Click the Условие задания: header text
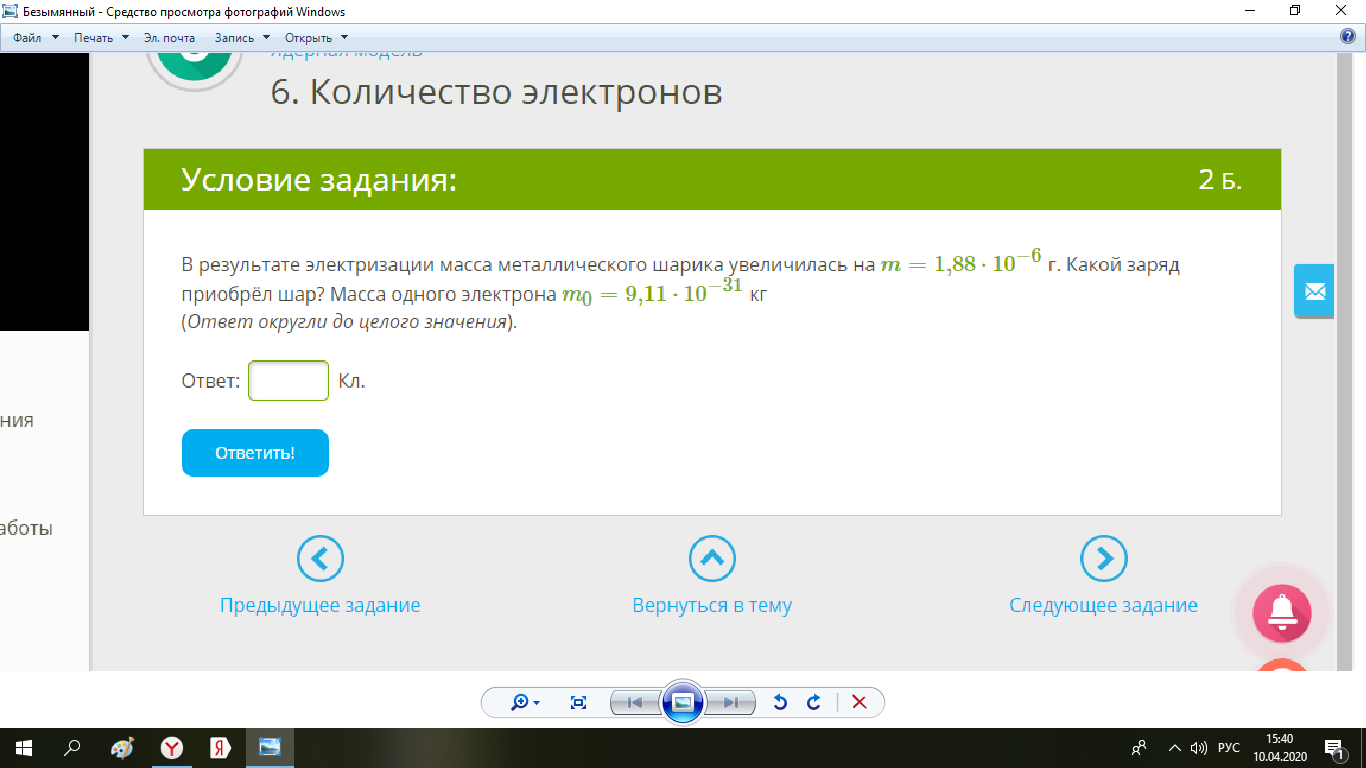 319,180
